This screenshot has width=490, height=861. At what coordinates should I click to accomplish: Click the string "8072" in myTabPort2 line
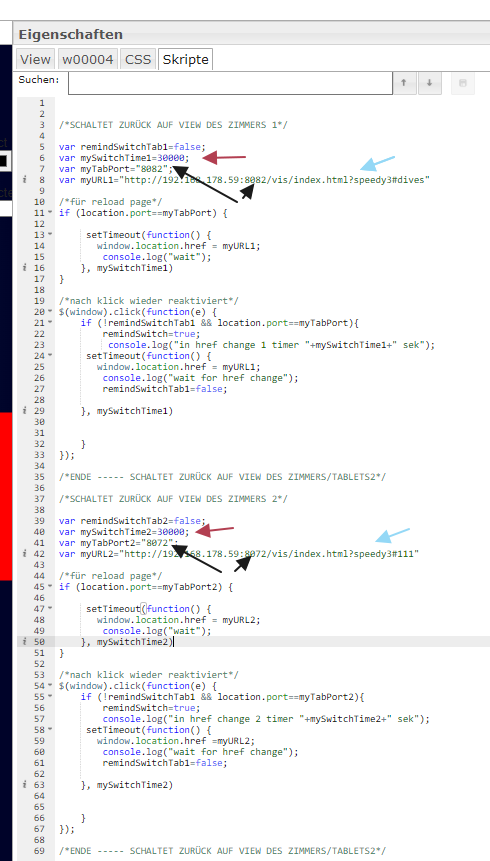click(x=157, y=543)
